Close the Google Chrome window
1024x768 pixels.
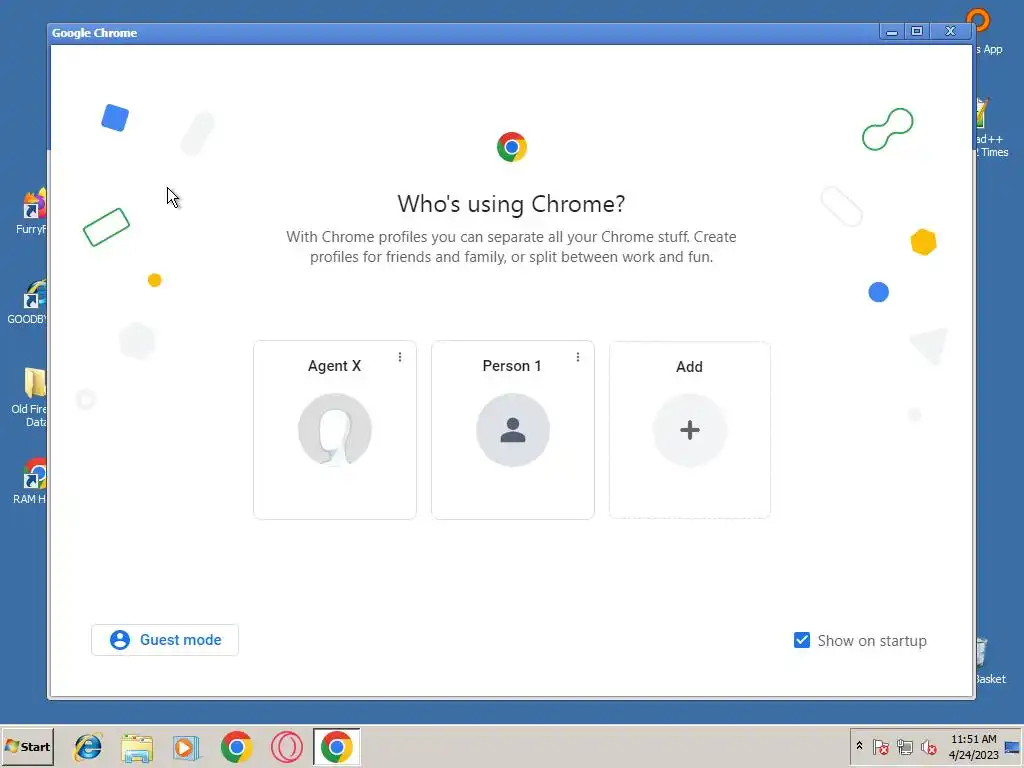tap(950, 32)
